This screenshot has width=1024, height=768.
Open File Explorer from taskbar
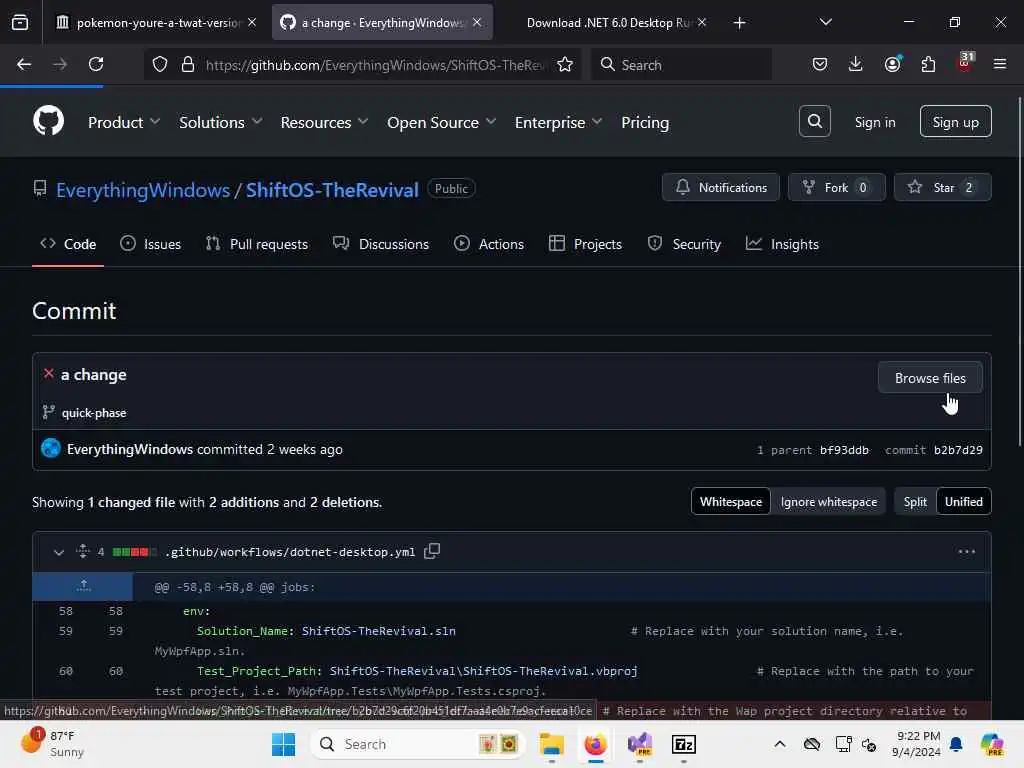click(x=551, y=744)
